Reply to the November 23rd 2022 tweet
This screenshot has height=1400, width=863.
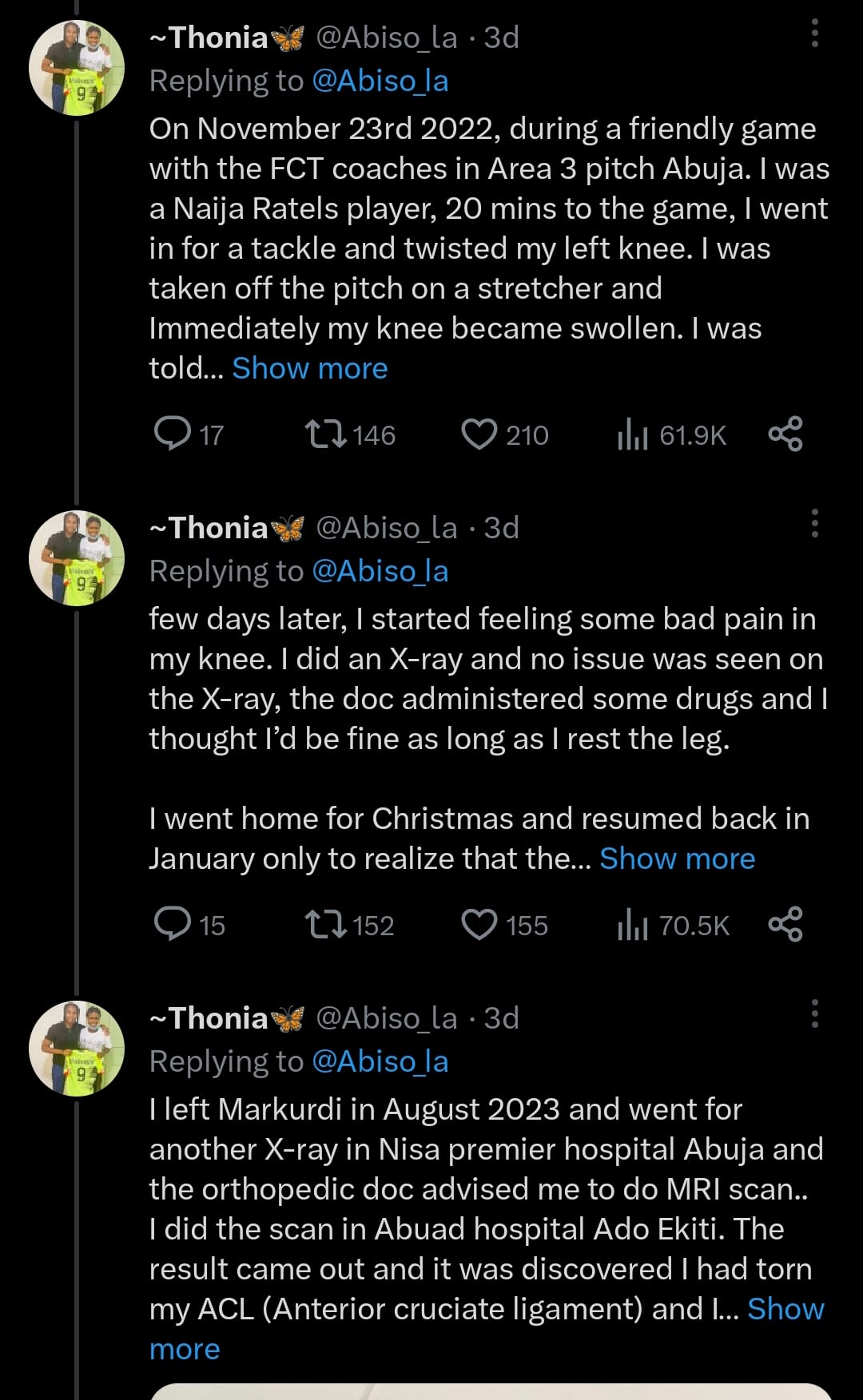pos(173,434)
